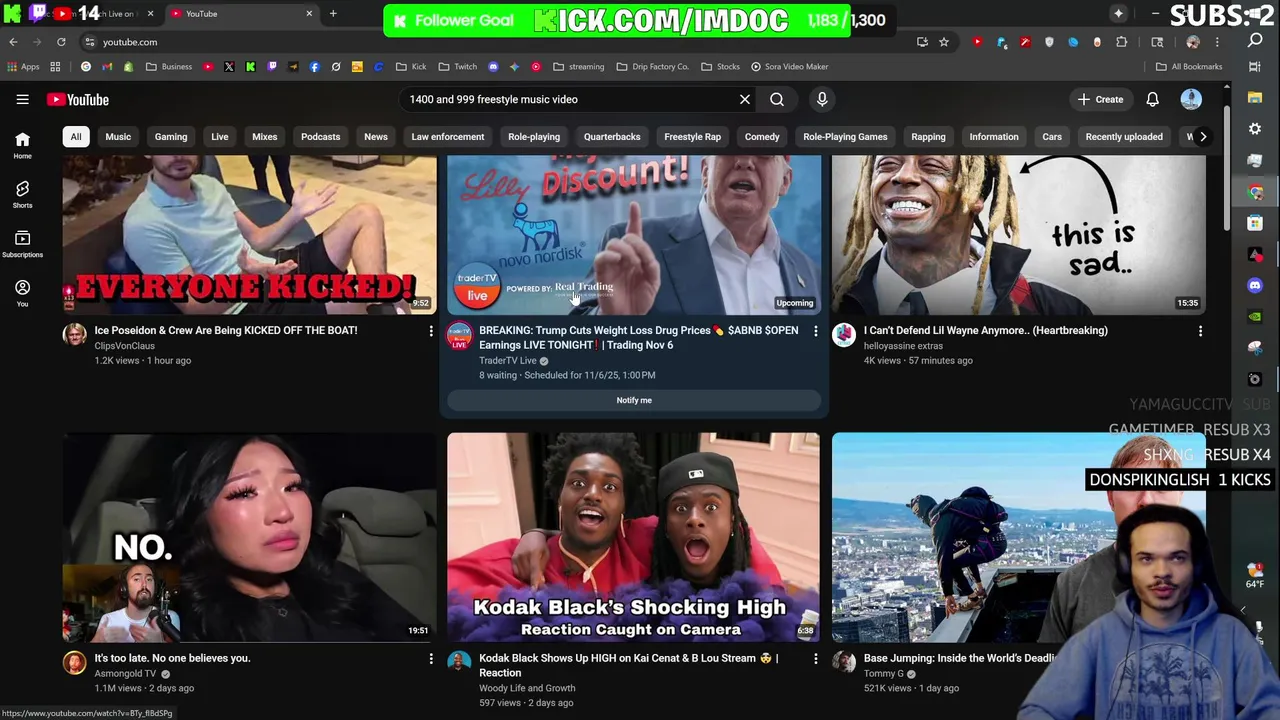Select the Music filter chip
The image size is (1280, 720).
click(118, 136)
